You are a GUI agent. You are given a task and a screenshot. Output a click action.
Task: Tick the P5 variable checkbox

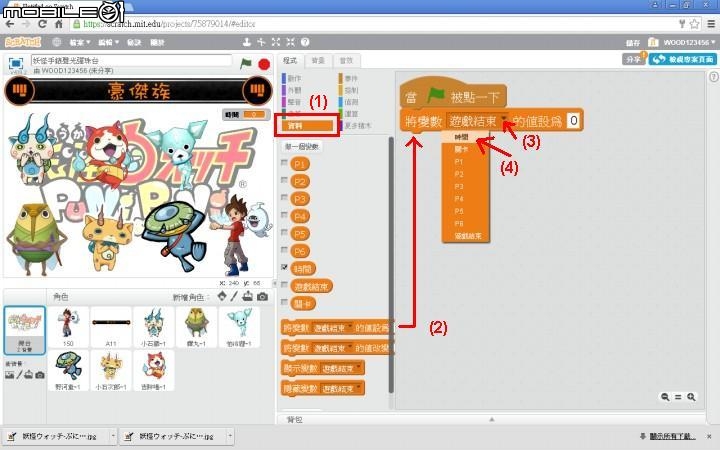pyautogui.click(x=284, y=232)
